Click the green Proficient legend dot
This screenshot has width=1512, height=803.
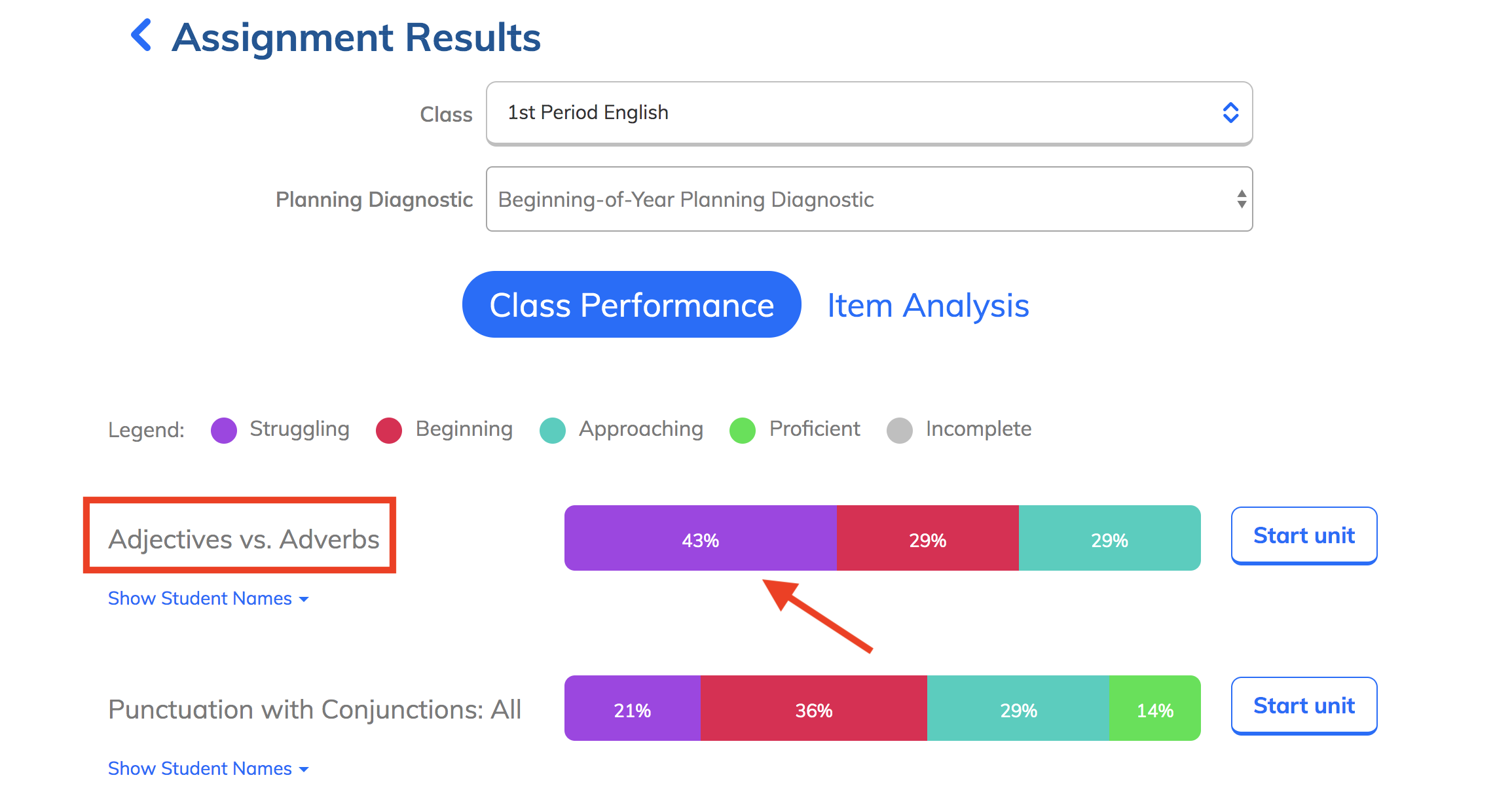tap(743, 431)
